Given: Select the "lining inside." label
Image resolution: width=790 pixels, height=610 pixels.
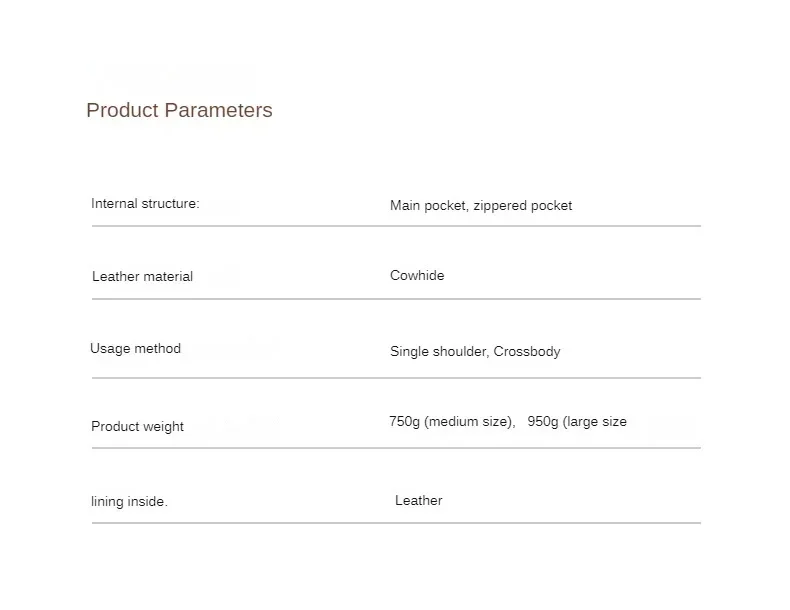Looking at the screenshot, I should 129,502.
